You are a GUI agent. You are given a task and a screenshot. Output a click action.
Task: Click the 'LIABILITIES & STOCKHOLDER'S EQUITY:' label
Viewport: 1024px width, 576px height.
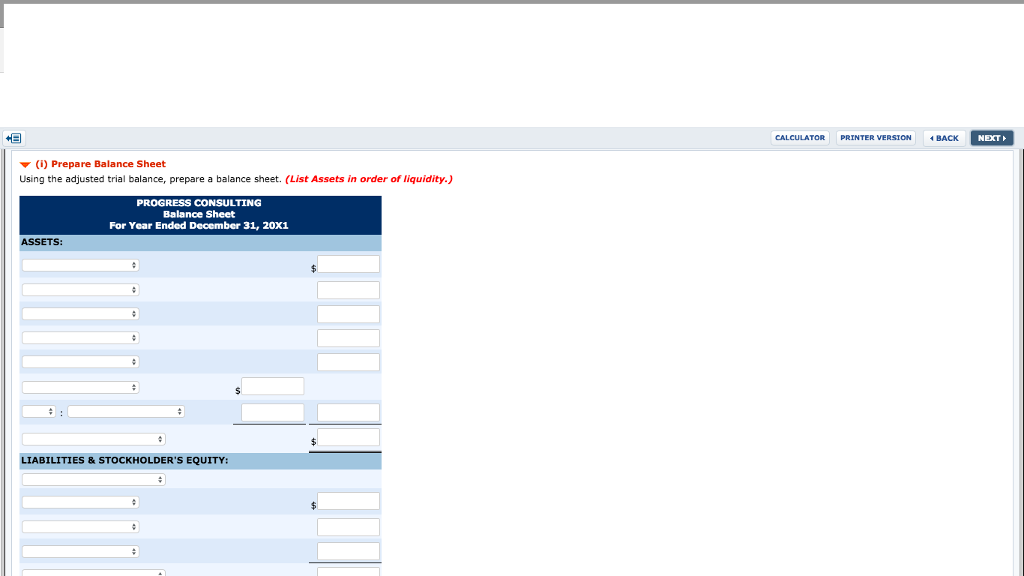[125, 460]
